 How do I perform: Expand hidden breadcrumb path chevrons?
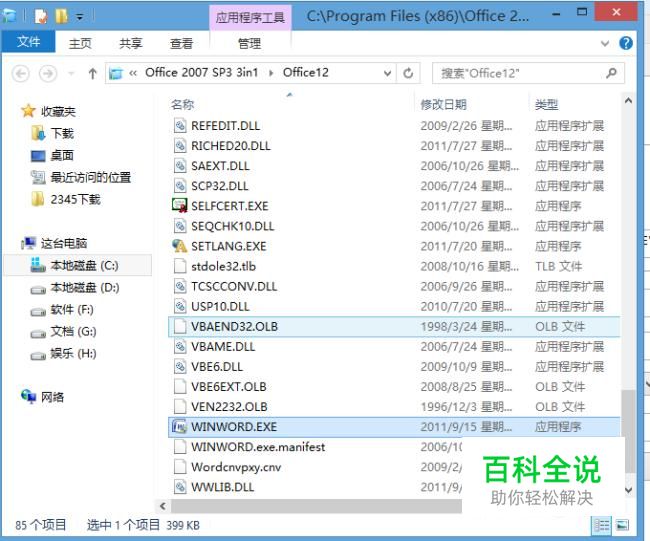[133, 73]
